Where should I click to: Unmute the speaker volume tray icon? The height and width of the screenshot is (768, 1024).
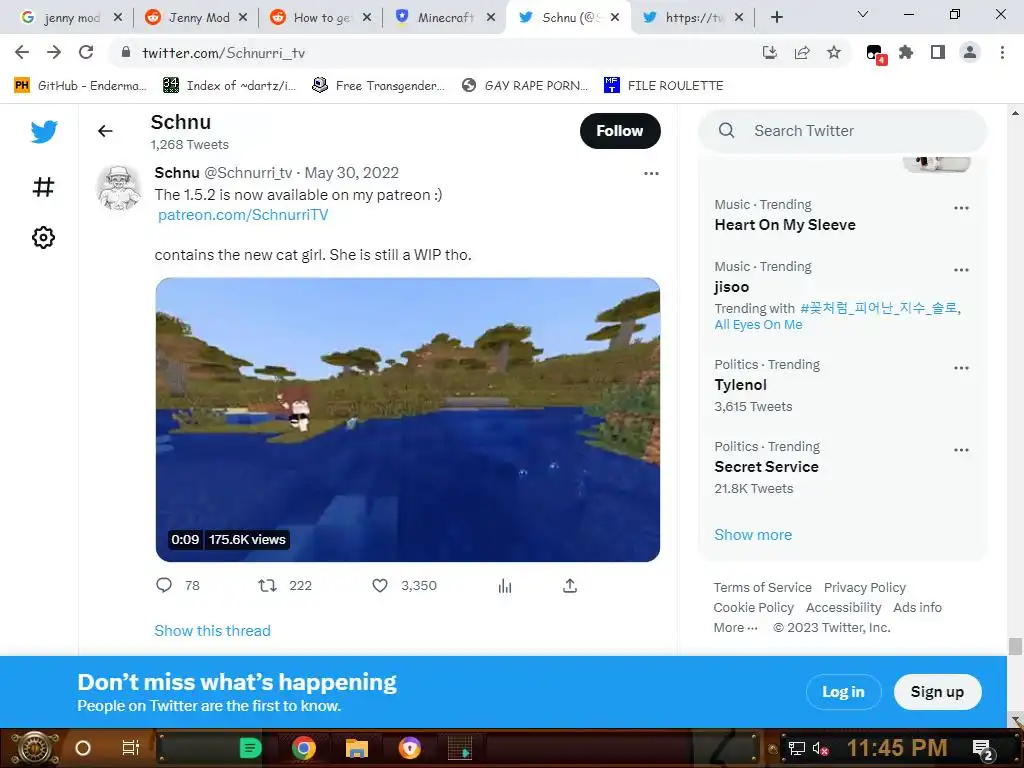coord(820,748)
